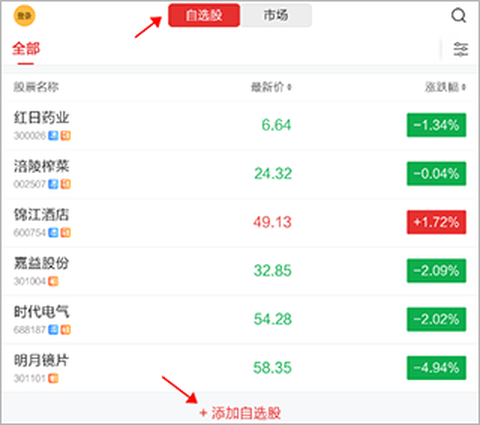Toggle the +1.72% change badge
This screenshot has height=425, width=480.
tap(436, 222)
